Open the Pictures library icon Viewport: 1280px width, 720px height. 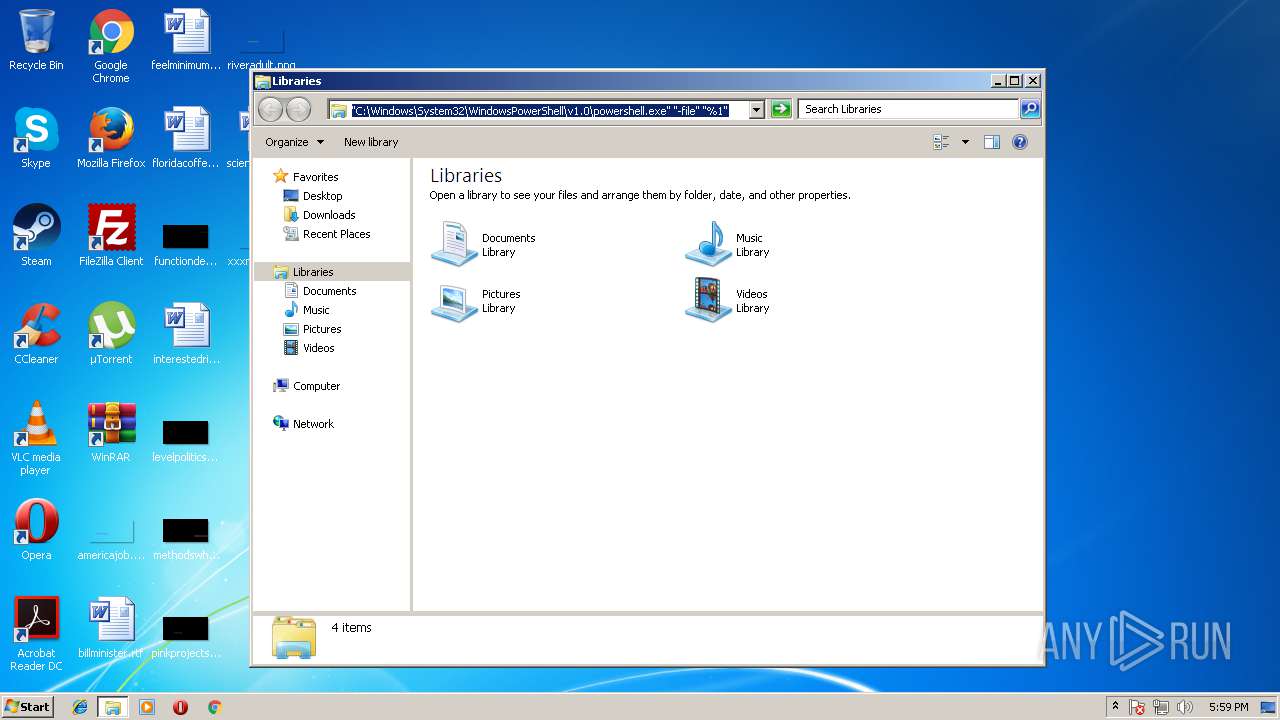click(x=454, y=301)
